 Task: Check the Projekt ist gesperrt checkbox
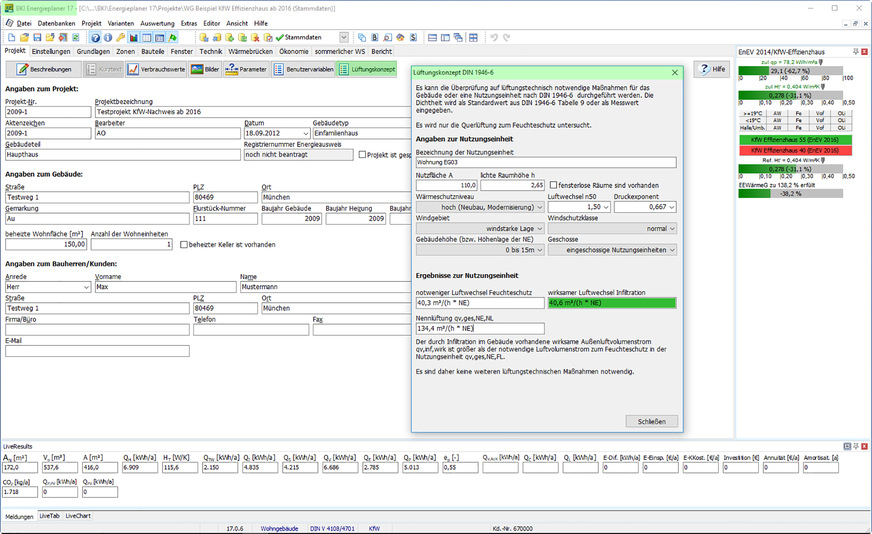pos(363,155)
